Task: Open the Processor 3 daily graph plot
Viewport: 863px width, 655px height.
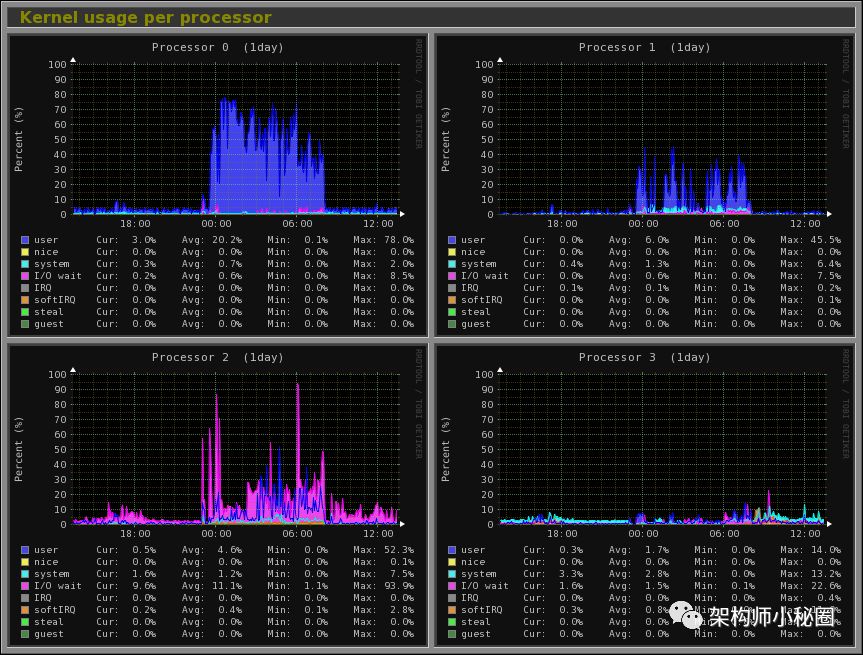Action: tap(663, 449)
